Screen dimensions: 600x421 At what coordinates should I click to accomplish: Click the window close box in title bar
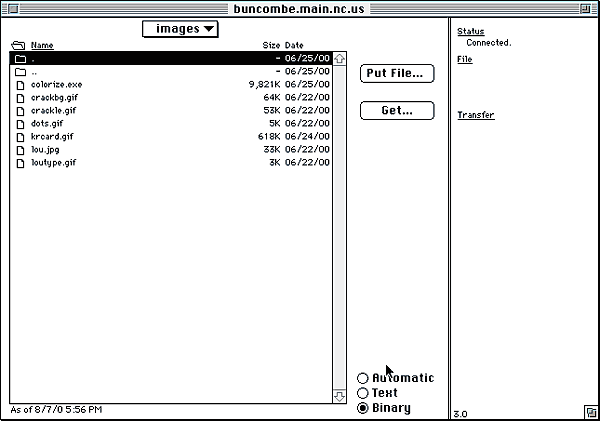[13, 9]
